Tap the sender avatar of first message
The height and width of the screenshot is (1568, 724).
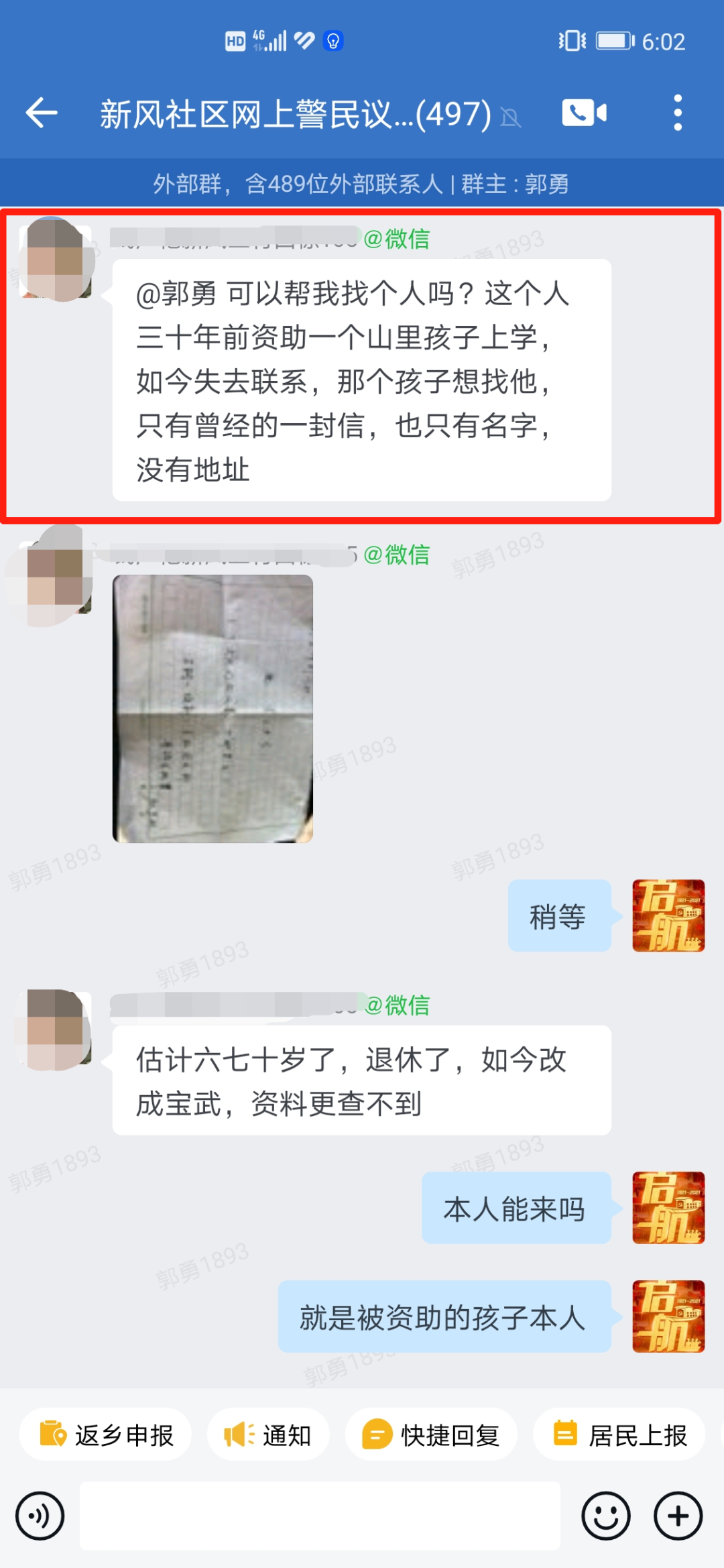pos(56,259)
